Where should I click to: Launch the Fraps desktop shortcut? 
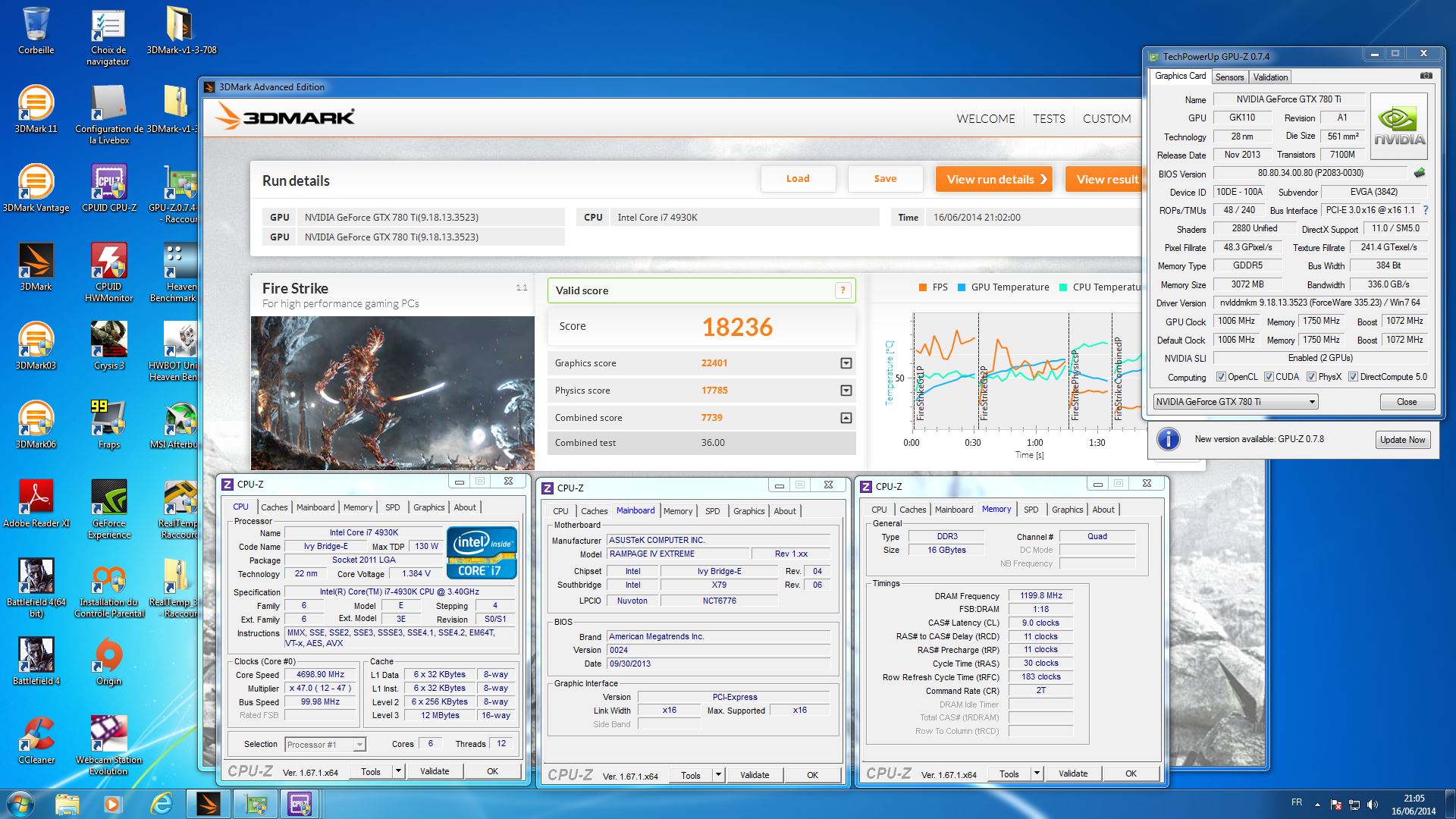(x=108, y=425)
